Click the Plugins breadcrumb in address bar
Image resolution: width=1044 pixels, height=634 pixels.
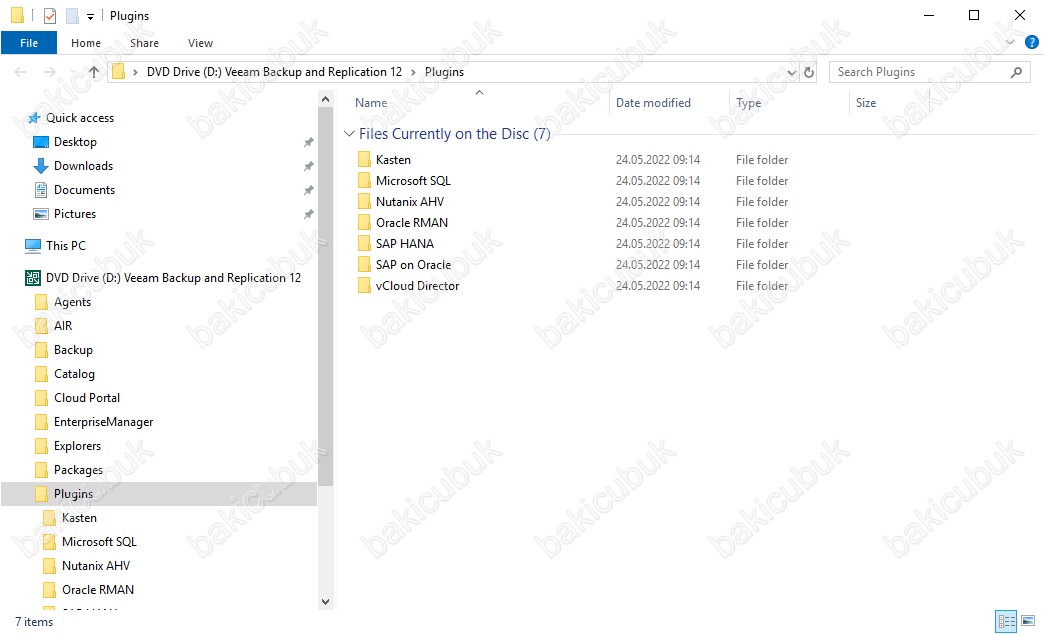(x=444, y=72)
